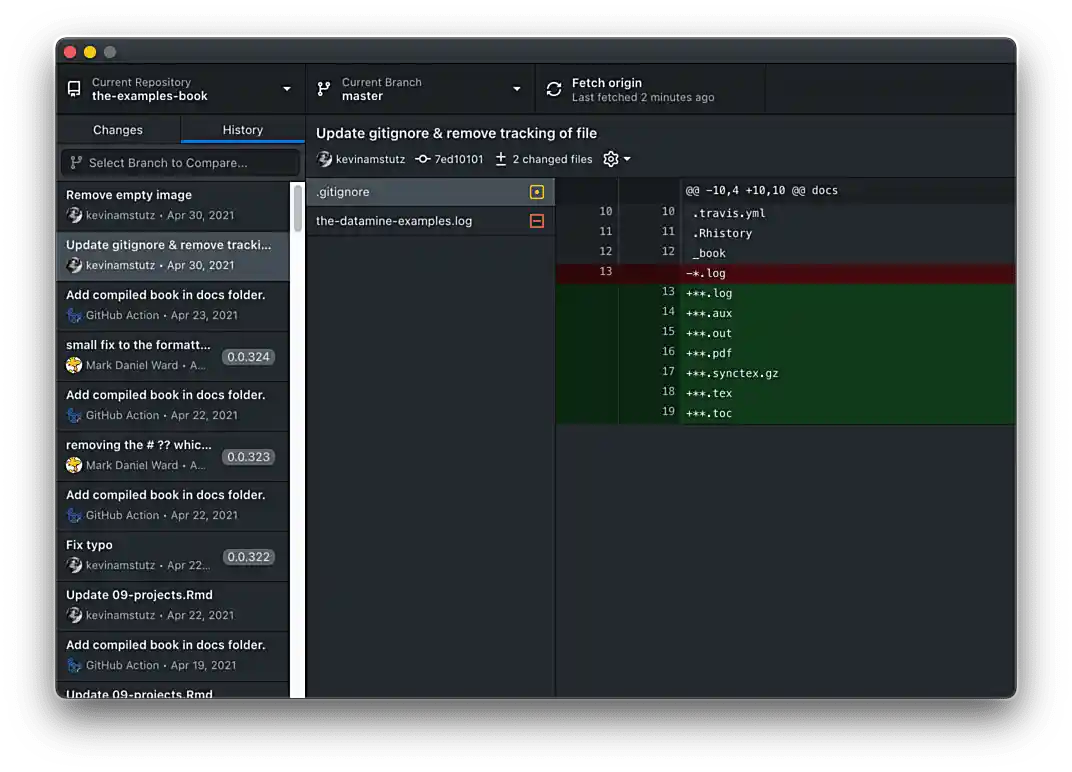Click the GitHub Action avatar icon
Image resolution: width=1072 pixels, height=772 pixels.
(74, 314)
